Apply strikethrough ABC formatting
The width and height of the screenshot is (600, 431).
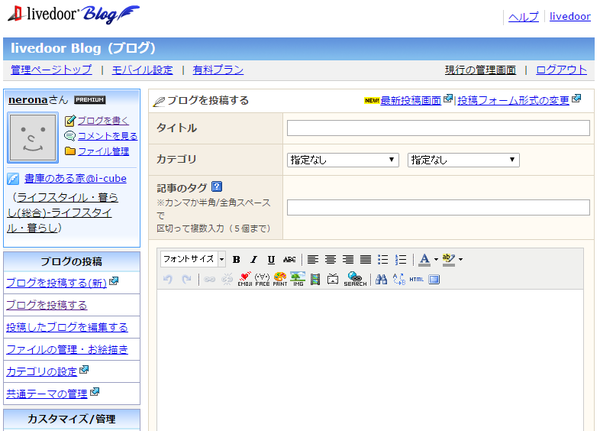pyautogui.click(x=289, y=260)
